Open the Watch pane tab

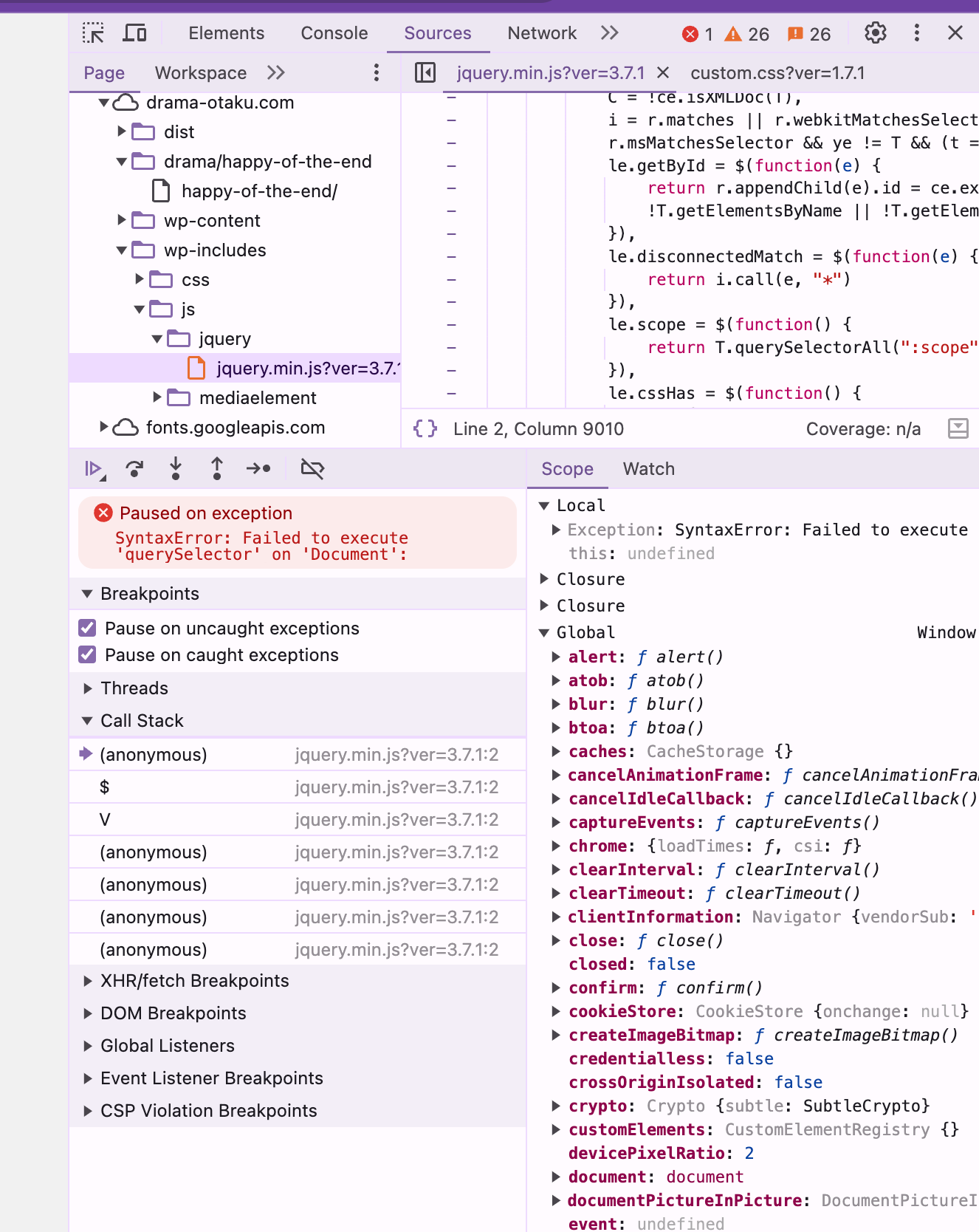click(x=648, y=469)
